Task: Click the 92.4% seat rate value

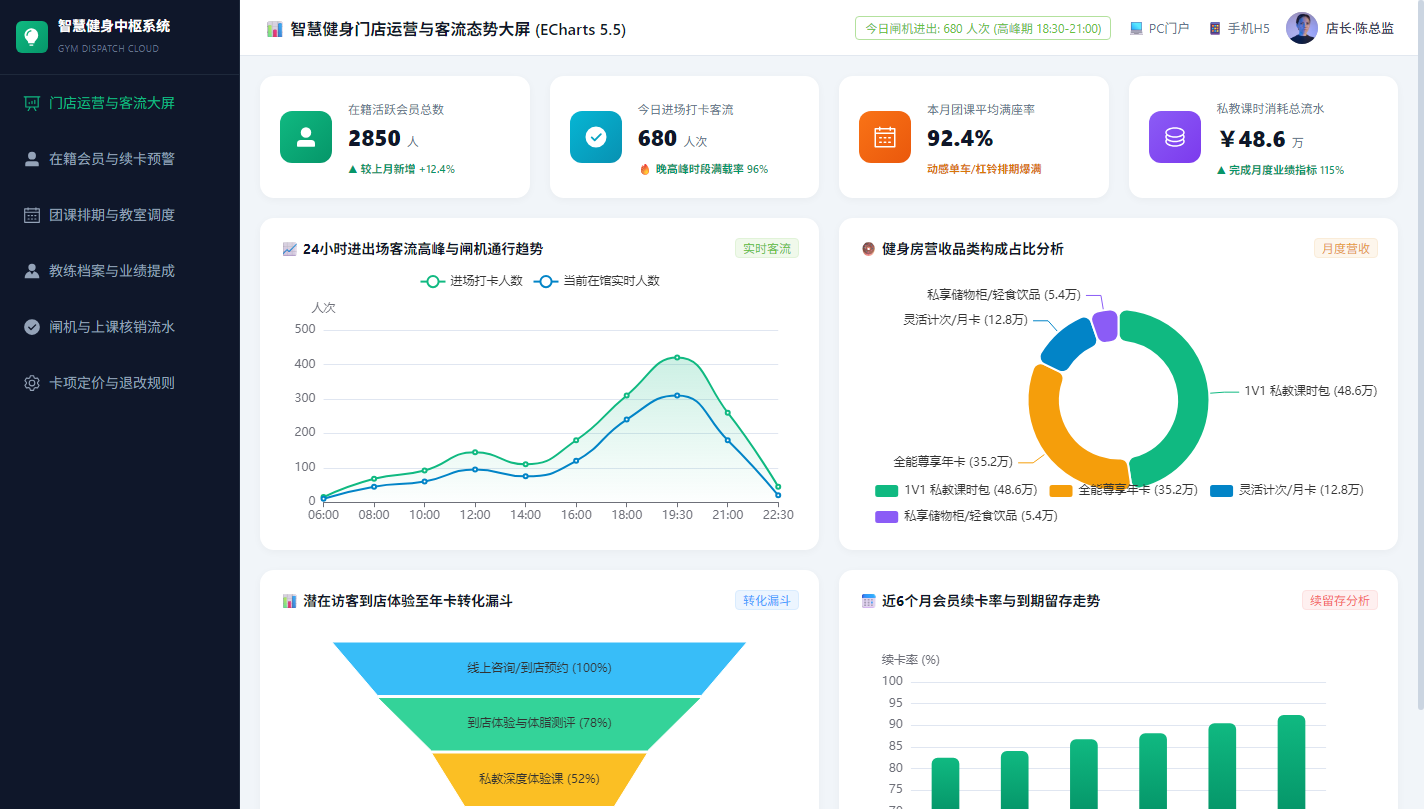Action: coord(960,139)
